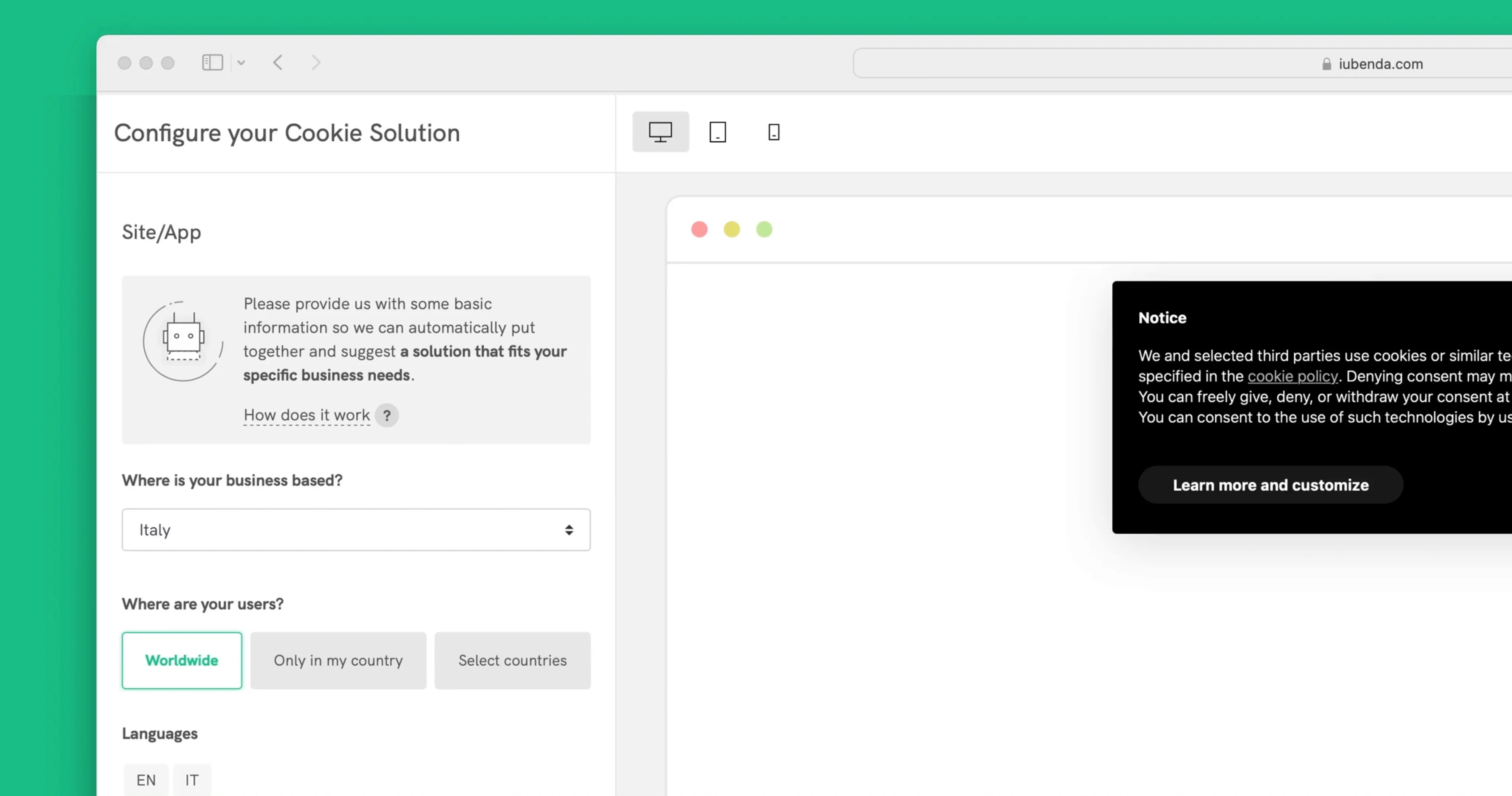Choose the Select countries option
Screen dimensions: 1512x796
coord(512,661)
